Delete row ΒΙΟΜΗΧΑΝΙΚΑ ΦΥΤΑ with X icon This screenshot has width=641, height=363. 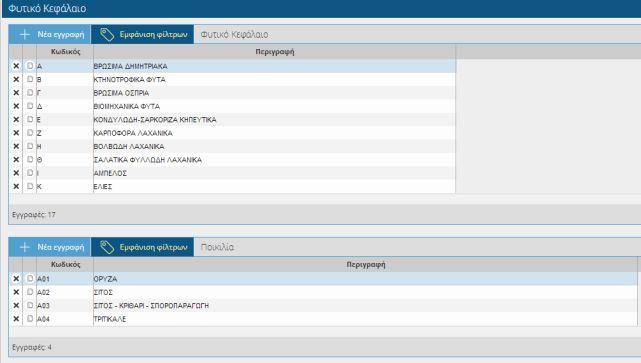click(16, 106)
